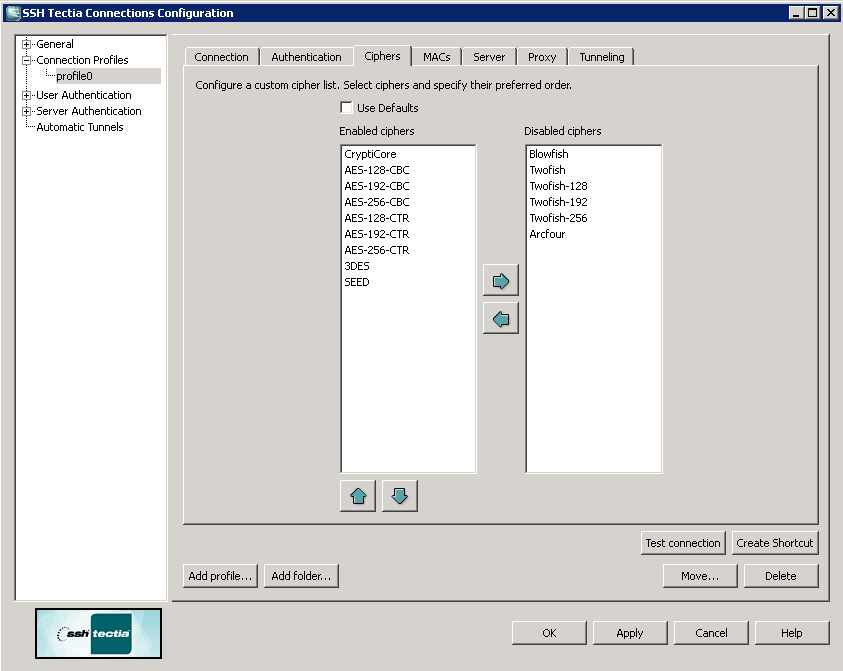843x671 pixels.
Task: Expand the User Authentication node
Action: [x=27, y=95]
